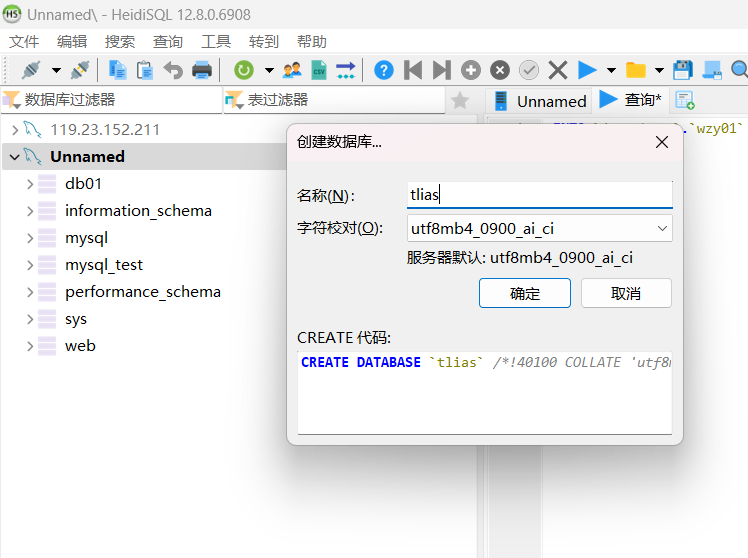The image size is (748, 558).
Task: Click the favorites star icon
Action: [460, 101]
